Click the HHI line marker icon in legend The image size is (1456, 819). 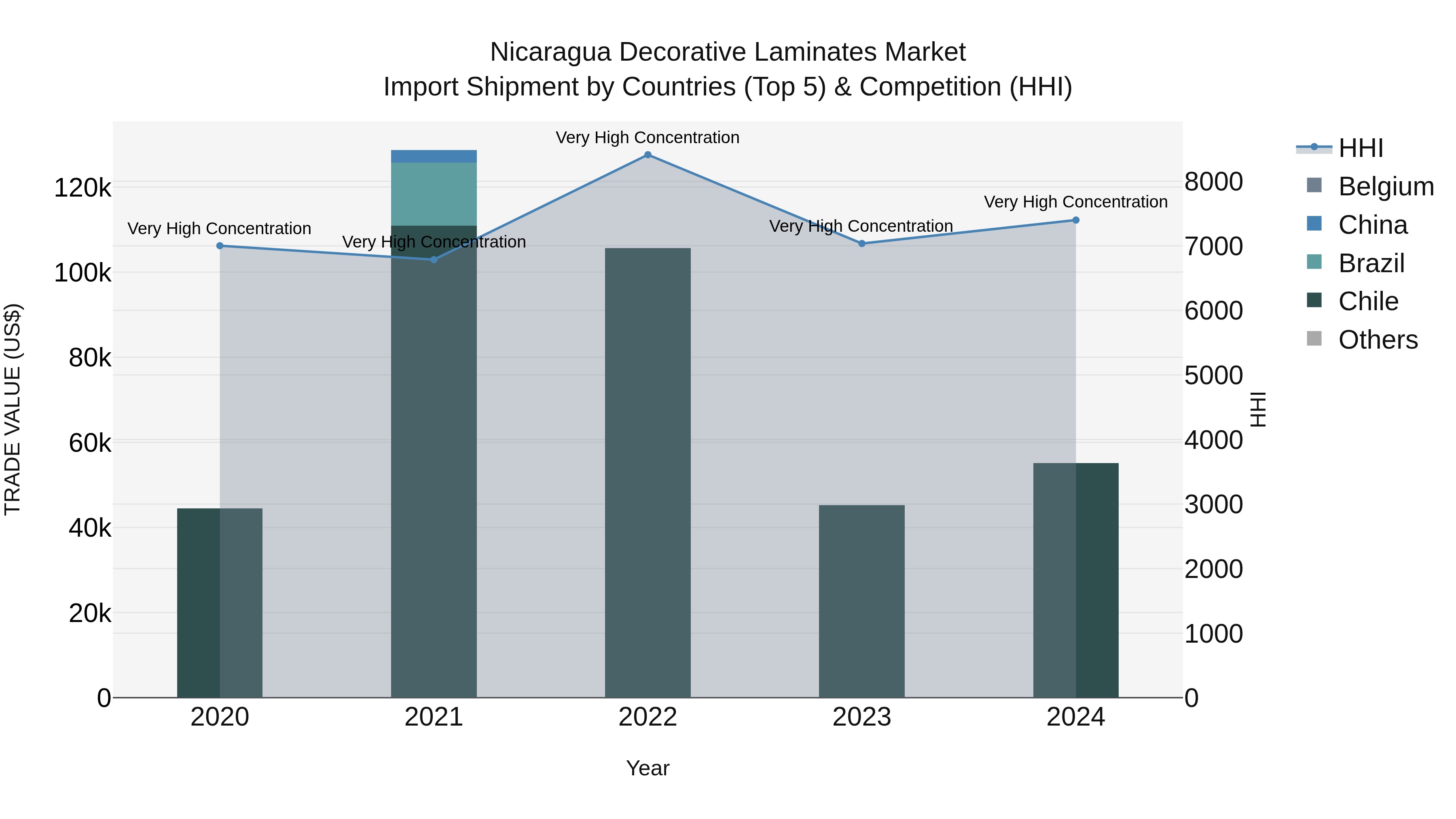coord(1314,148)
